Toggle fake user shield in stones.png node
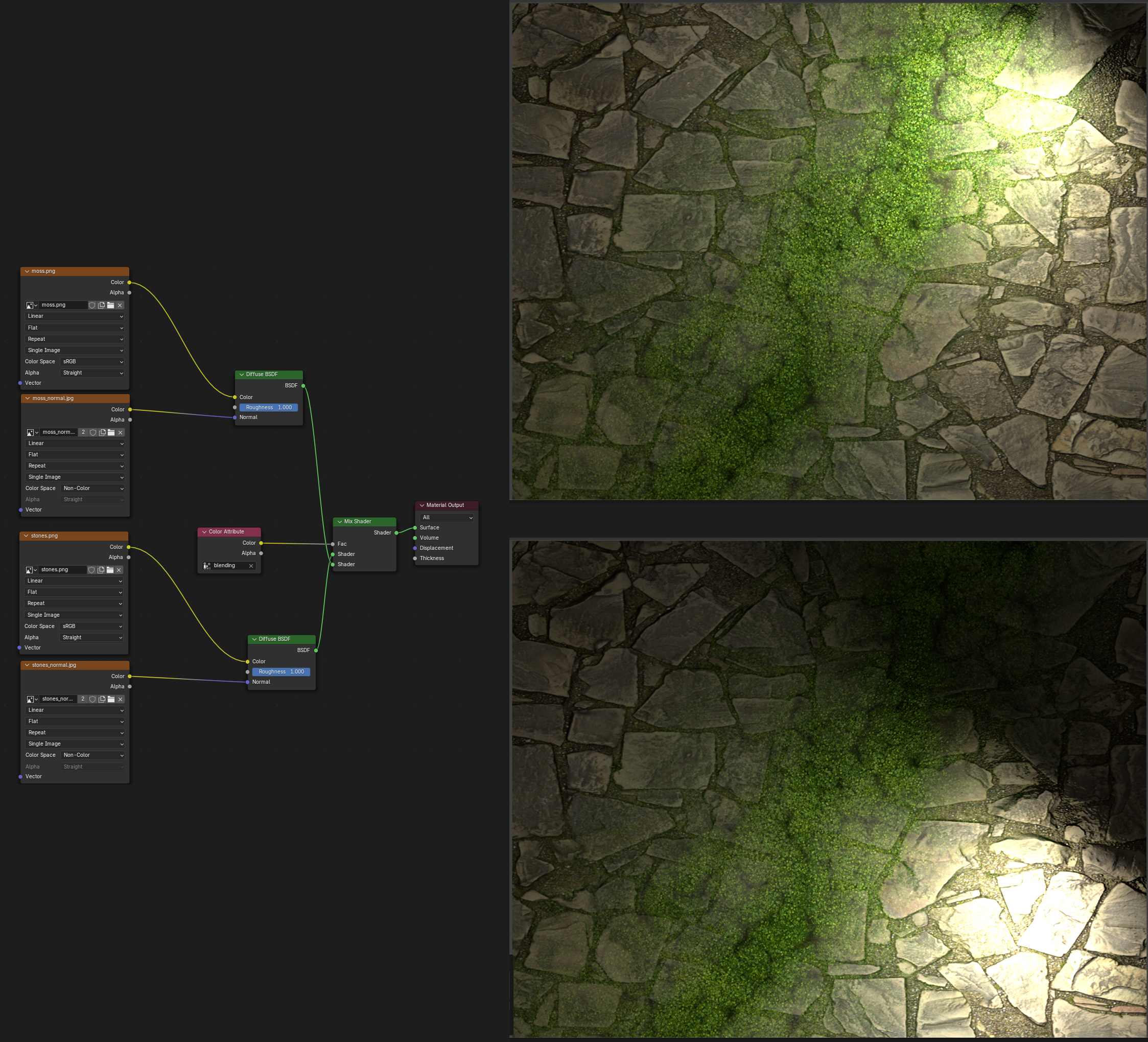 click(x=91, y=570)
